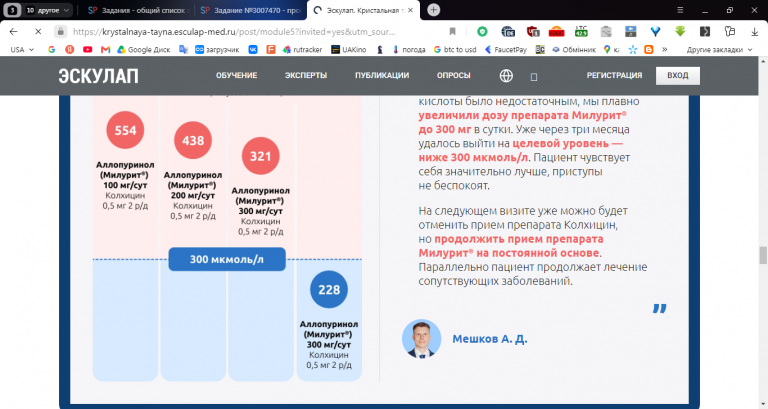Open the РЕГИСТРАЦИЯ link
The image size is (768, 409).
pyautogui.click(x=614, y=75)
